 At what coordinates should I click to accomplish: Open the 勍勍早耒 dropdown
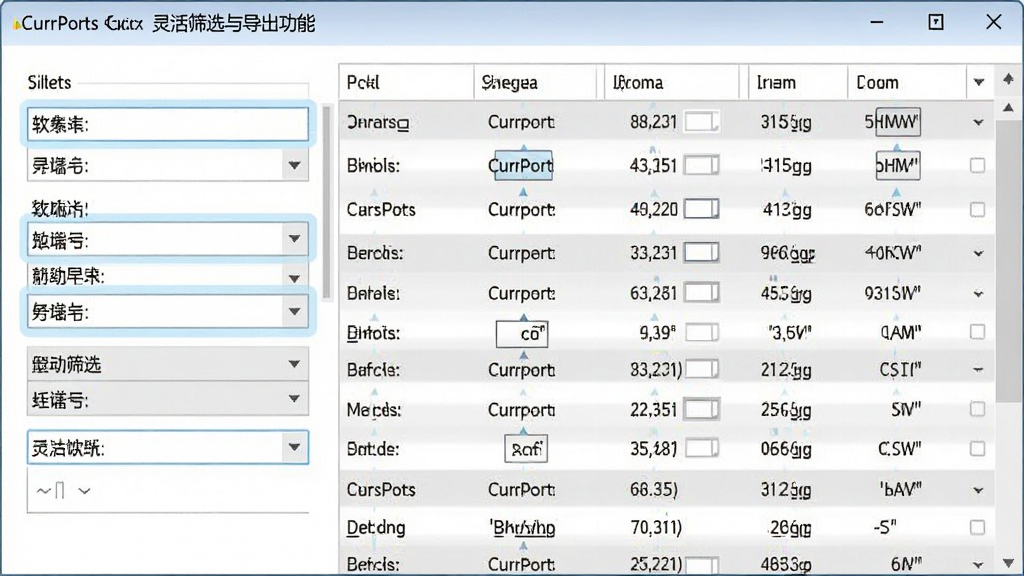[295, 278]
